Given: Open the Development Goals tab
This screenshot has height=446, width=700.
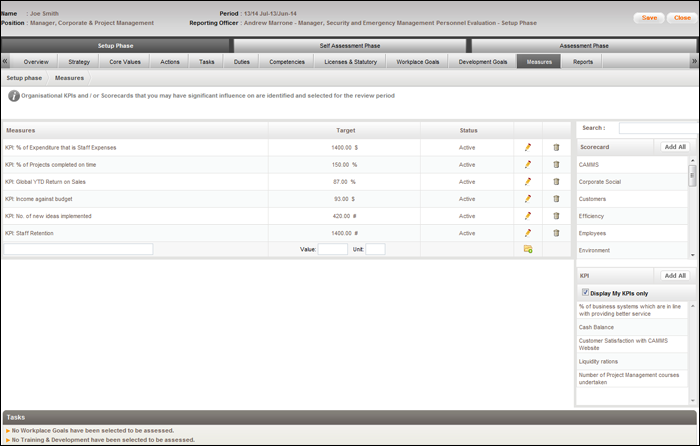Looking at the screenshot, I should point(483,62).
